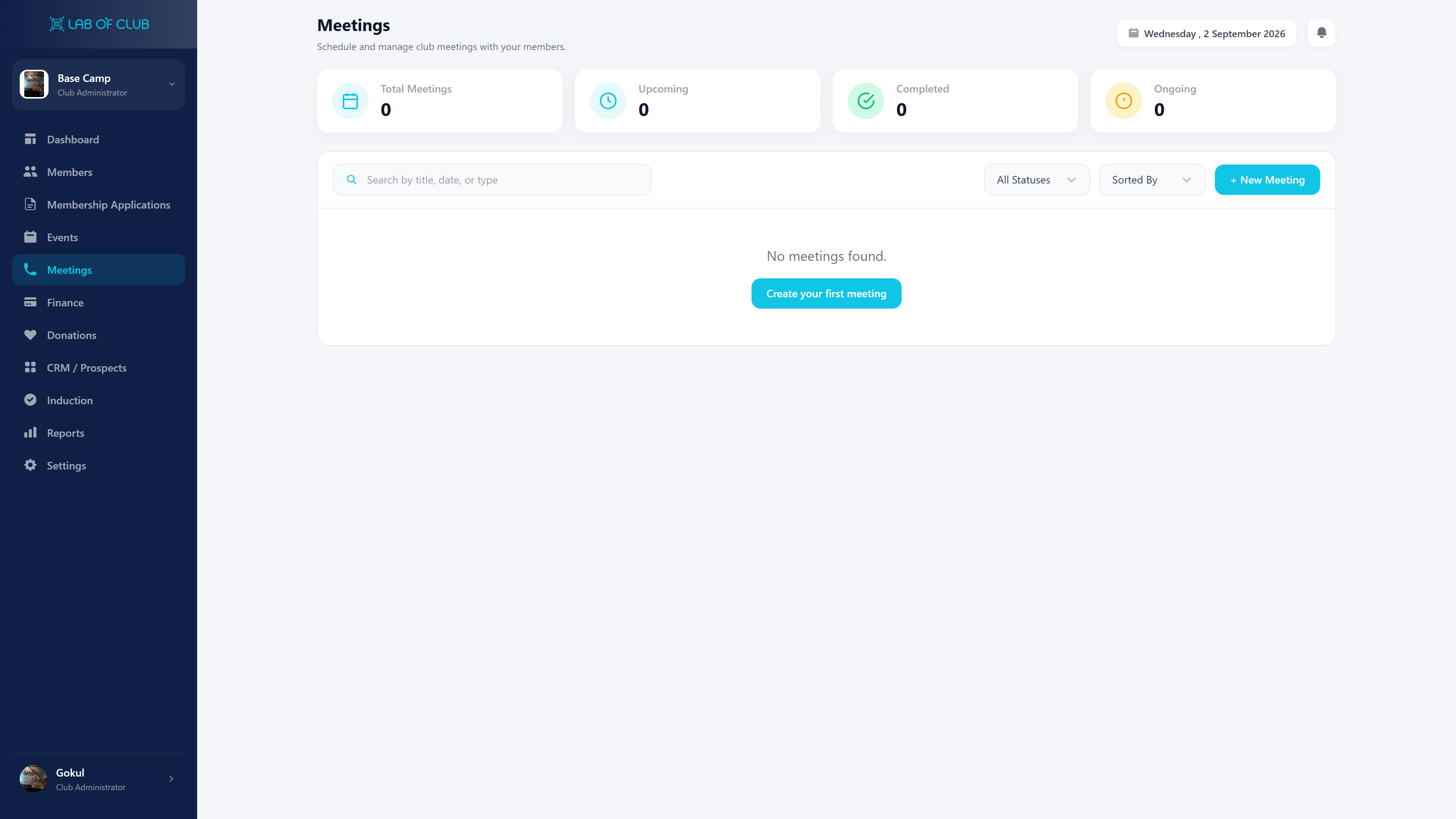Click Gokul's profile picture
Image resolution: width=1456 pixels, height=819 pixels.
pos(33,779)
